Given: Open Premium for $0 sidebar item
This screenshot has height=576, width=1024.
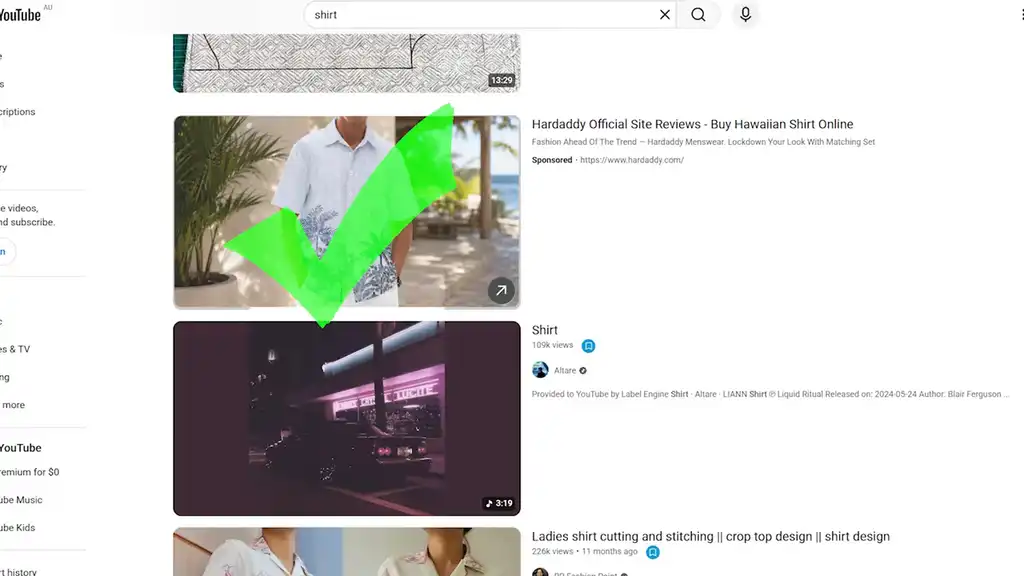Looking at the screenshot, I should [29, 472].
